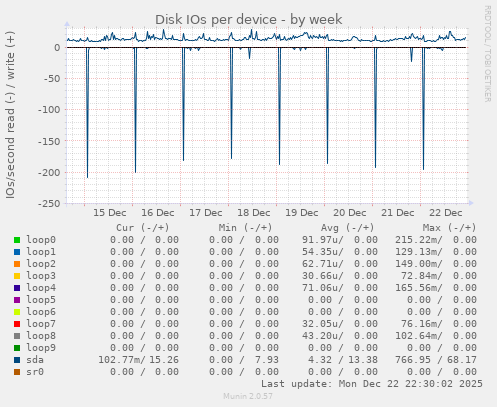Screen dimensions: 497x407
Task: Click sda average read value 4.32
Action: (320, 360)
